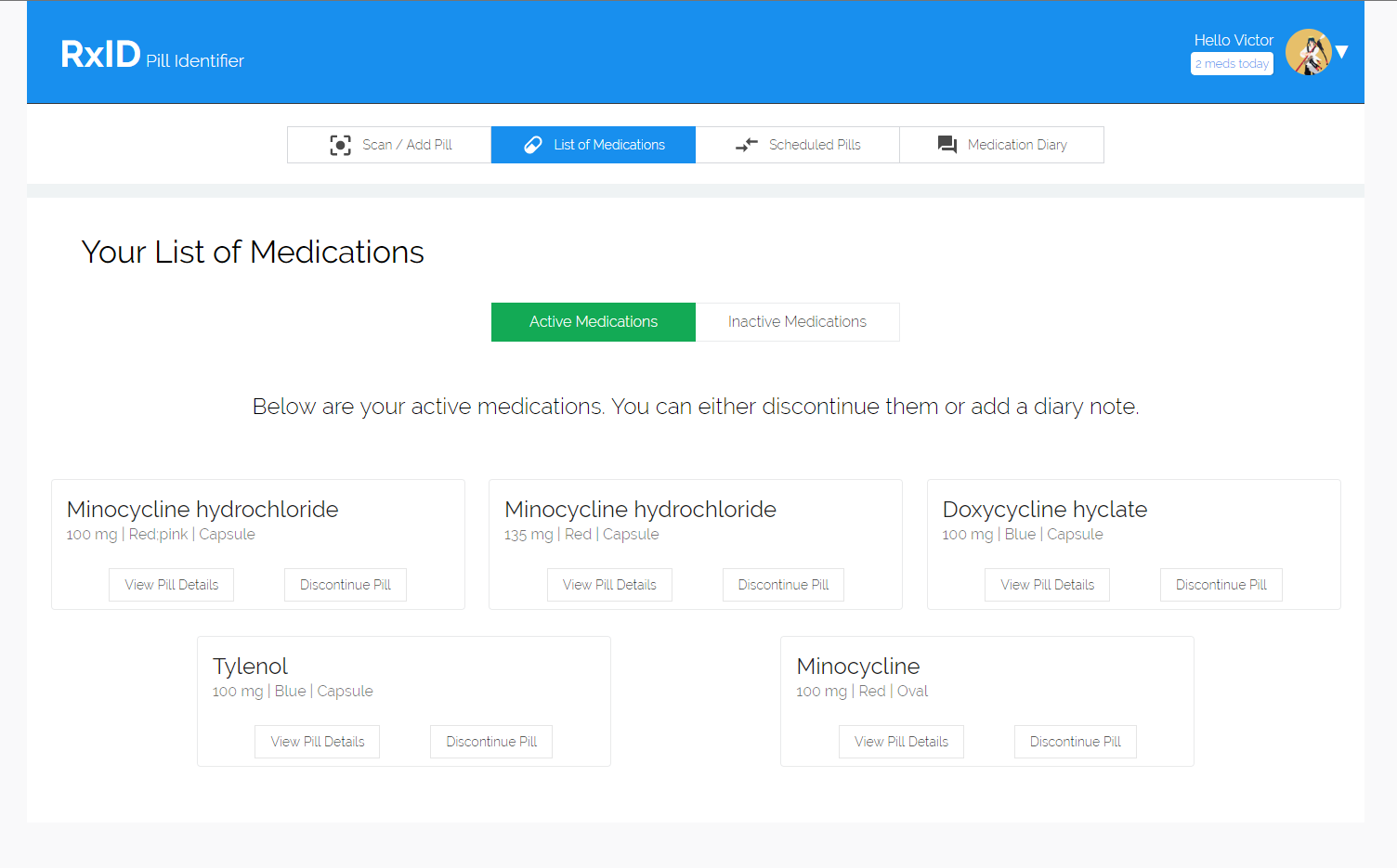View pill details for Doxycycline hyclate

coord(1047,585)
